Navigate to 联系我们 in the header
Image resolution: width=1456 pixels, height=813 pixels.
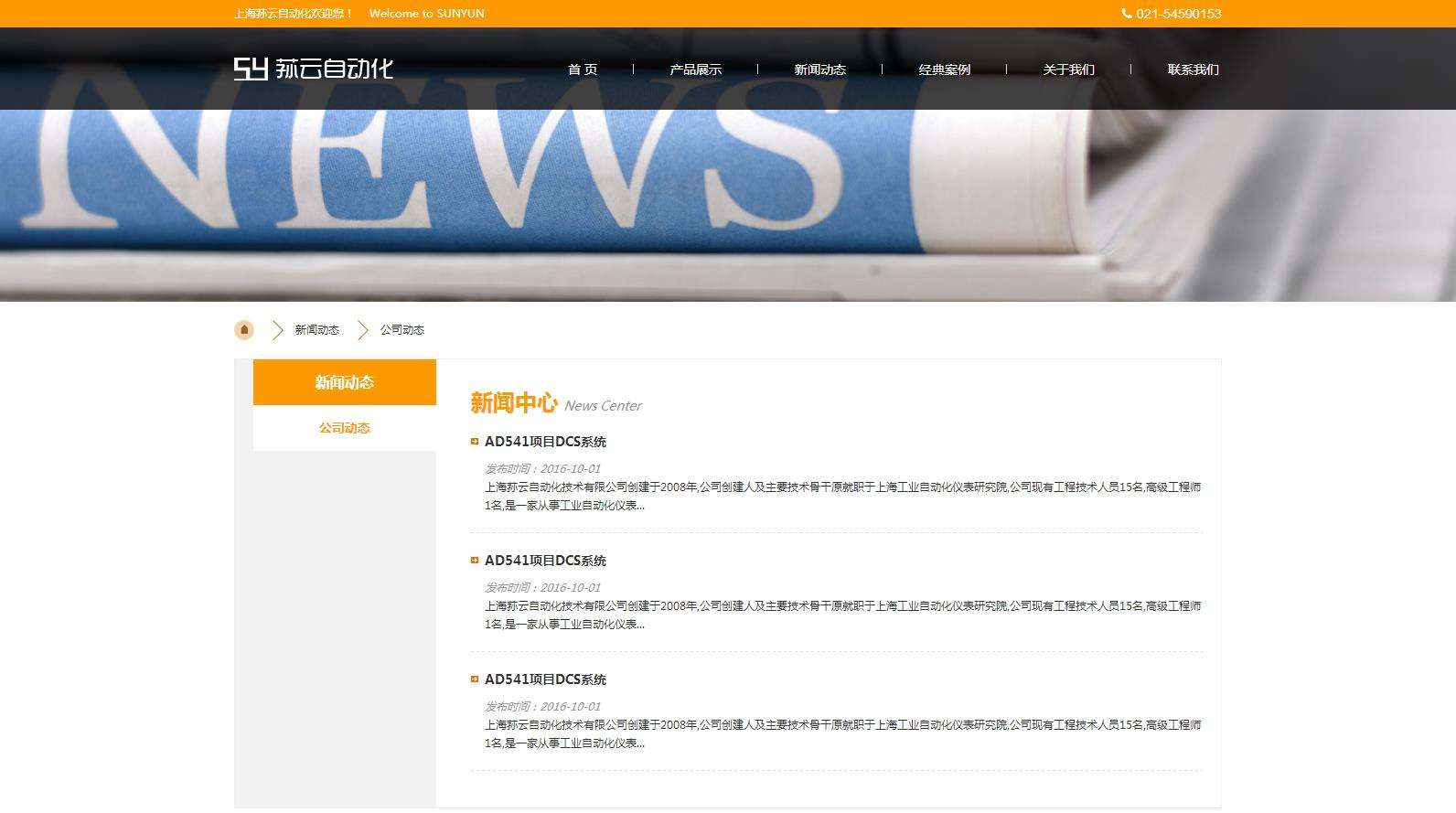click(1193, 70)
